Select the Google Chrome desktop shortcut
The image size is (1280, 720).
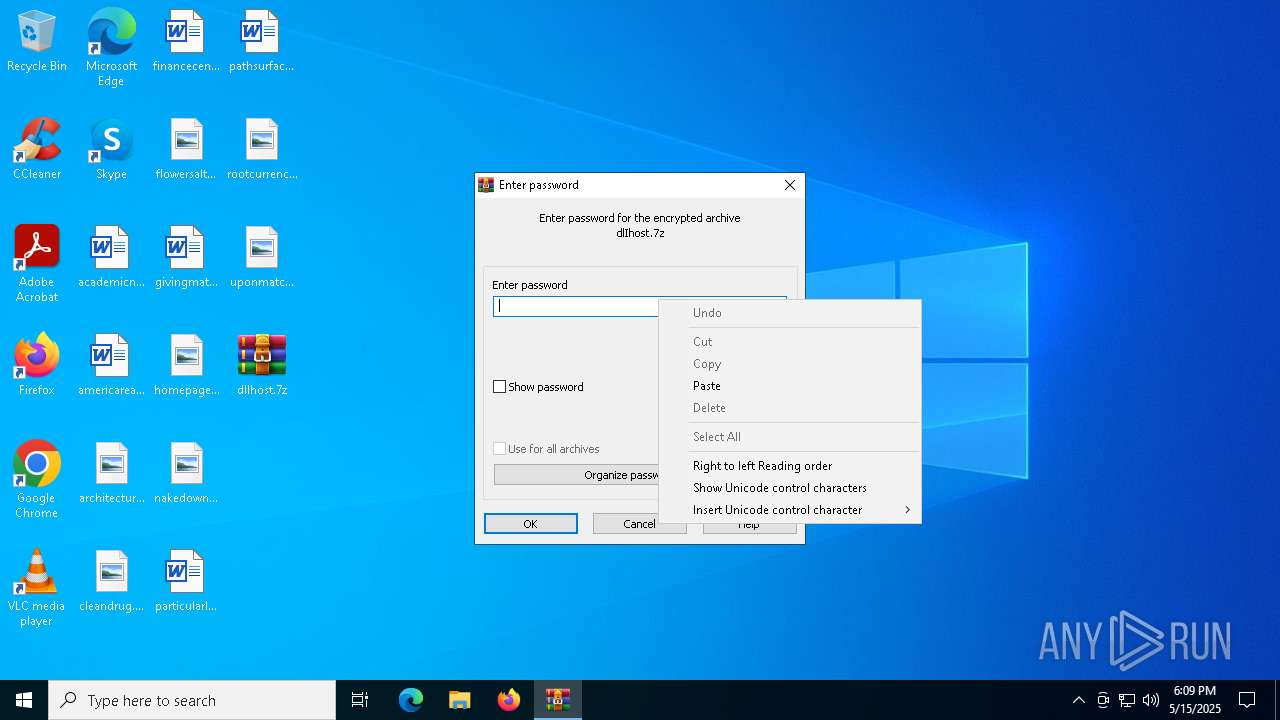click(x=37, y=480)
